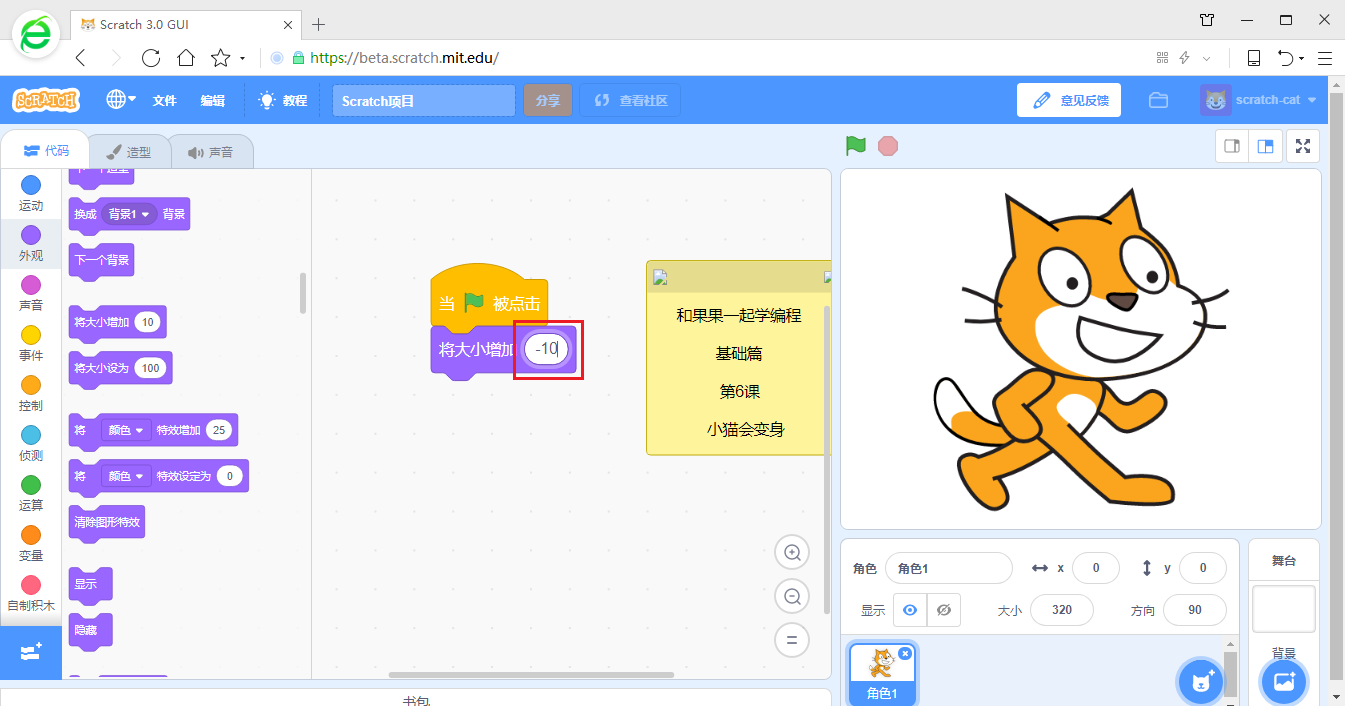Select the 运动 motion category
The height and width of the screenshot is (706, 1345).
[x=31, y=194]
